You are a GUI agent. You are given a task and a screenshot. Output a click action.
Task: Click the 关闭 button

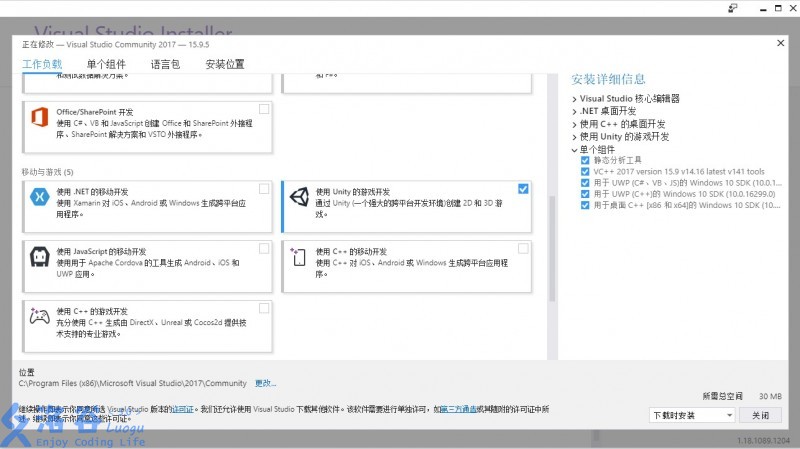click(x=761, y=415)
